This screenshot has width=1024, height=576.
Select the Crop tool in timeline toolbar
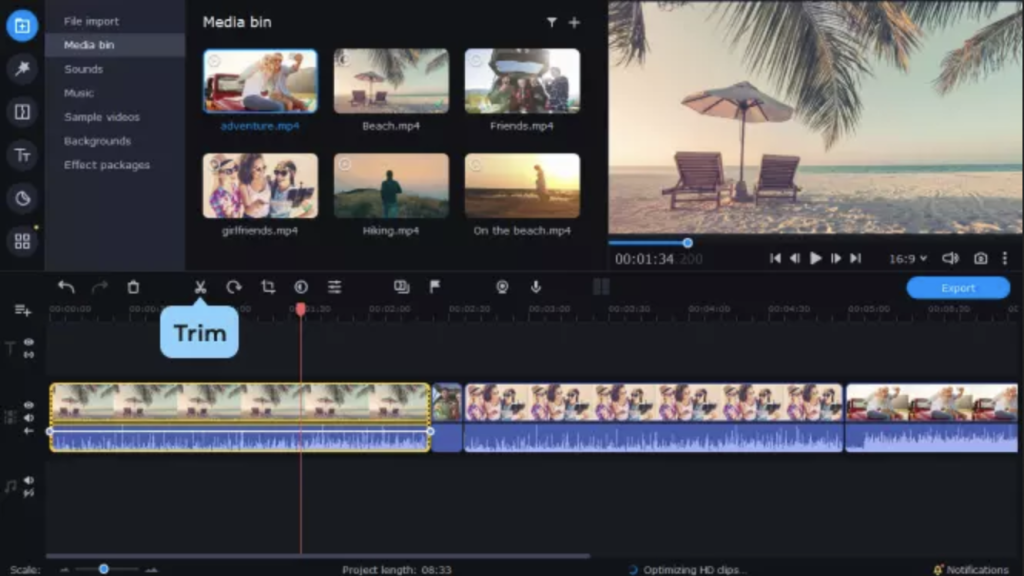pos(268,287)
